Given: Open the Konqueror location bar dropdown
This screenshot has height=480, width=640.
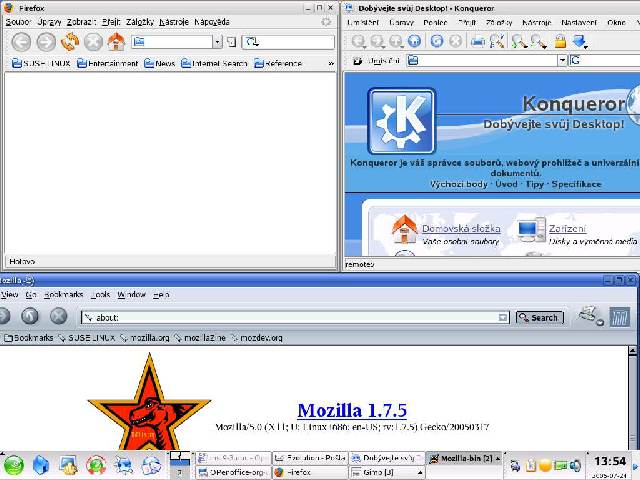Looking at the screenshot, I should point(562,60).
